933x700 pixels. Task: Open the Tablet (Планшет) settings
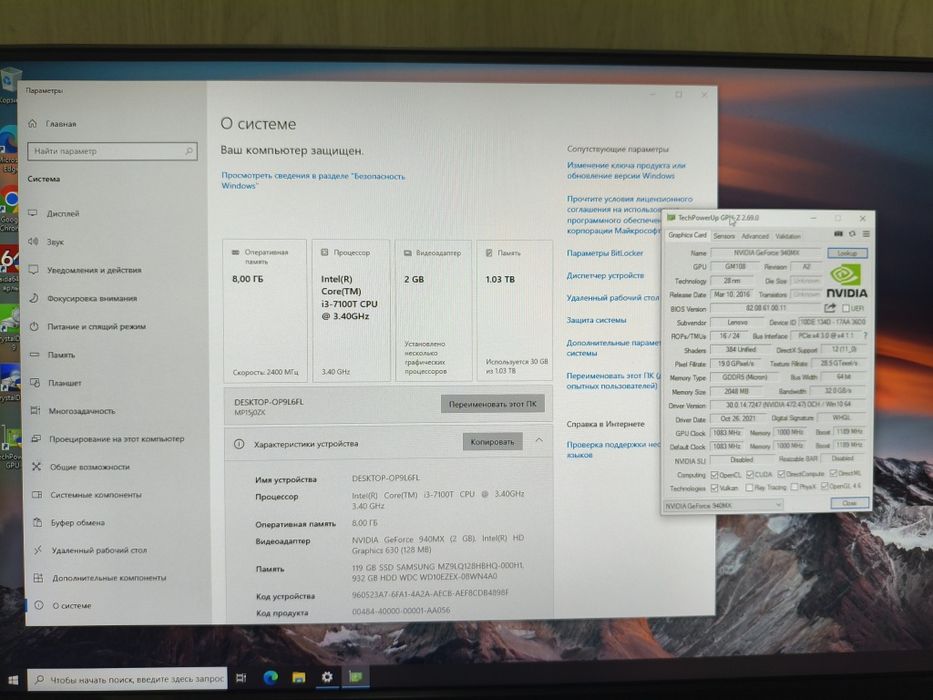tap(64, 383)
